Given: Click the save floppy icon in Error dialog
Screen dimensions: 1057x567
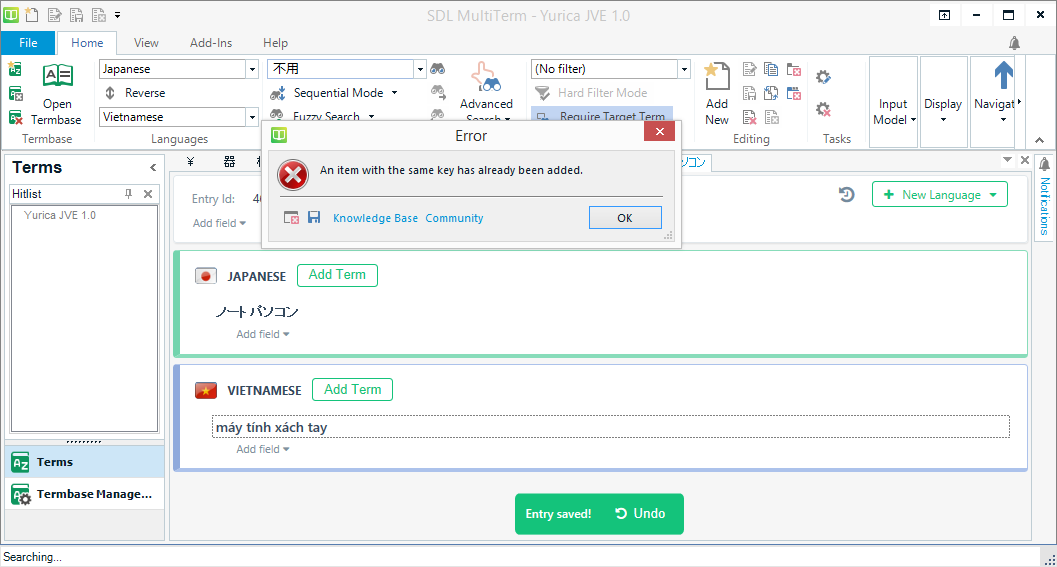Looking at the screenshot, I should pos(314,217).
